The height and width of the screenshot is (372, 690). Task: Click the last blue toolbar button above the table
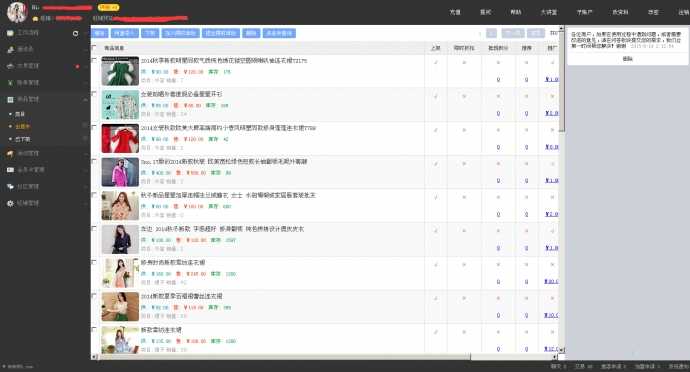tap(279, 33)
